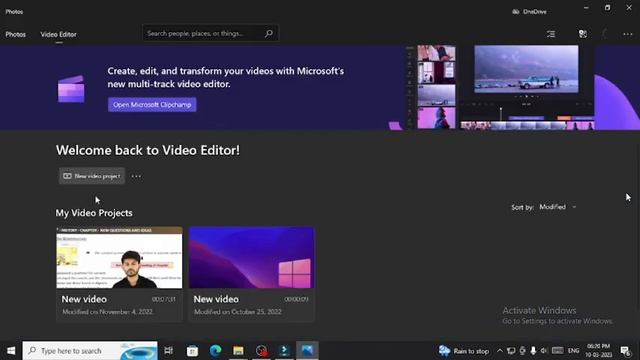Image resolution: width=640 pixels, height=360 pixels.
Task: Click the taskbar Type here to search box
Action: (x=90, y=351)
